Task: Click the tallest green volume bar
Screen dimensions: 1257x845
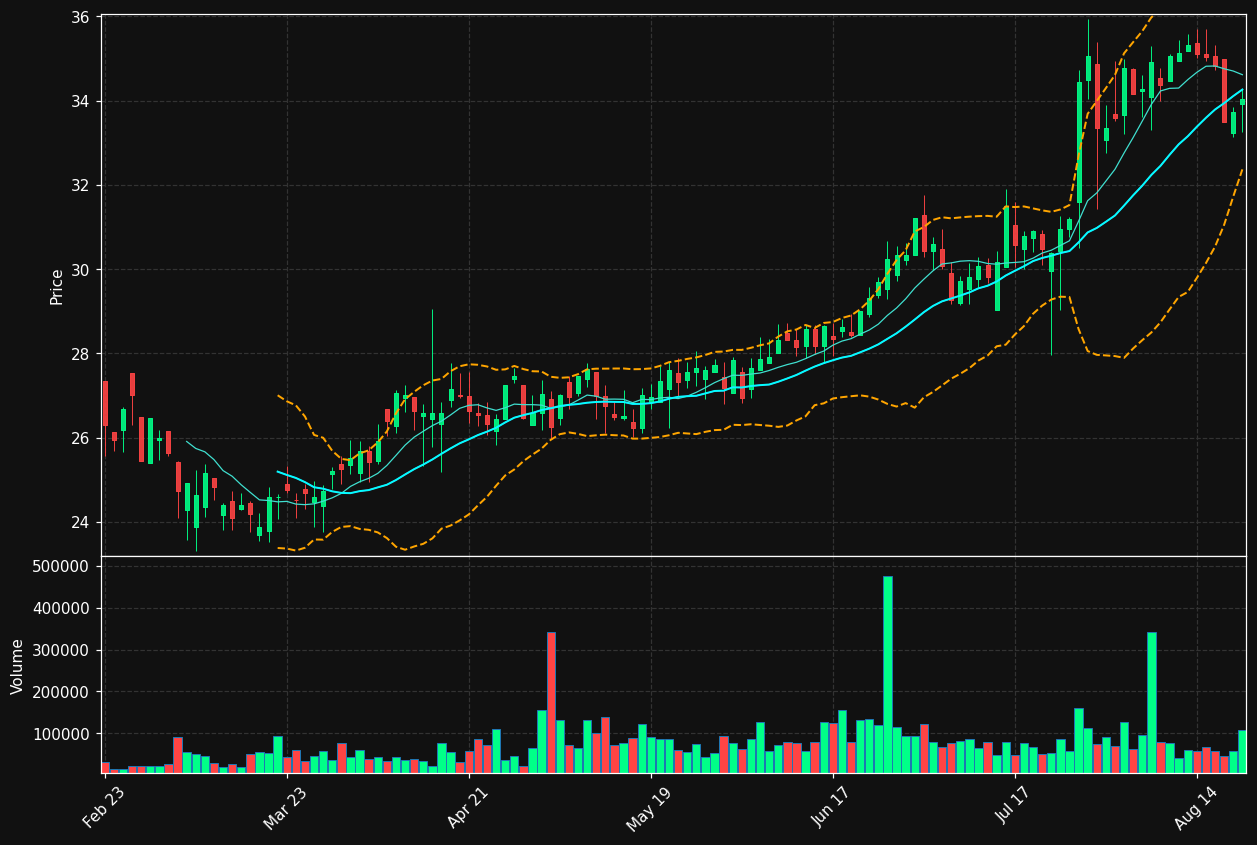Action: click(888, 675)
